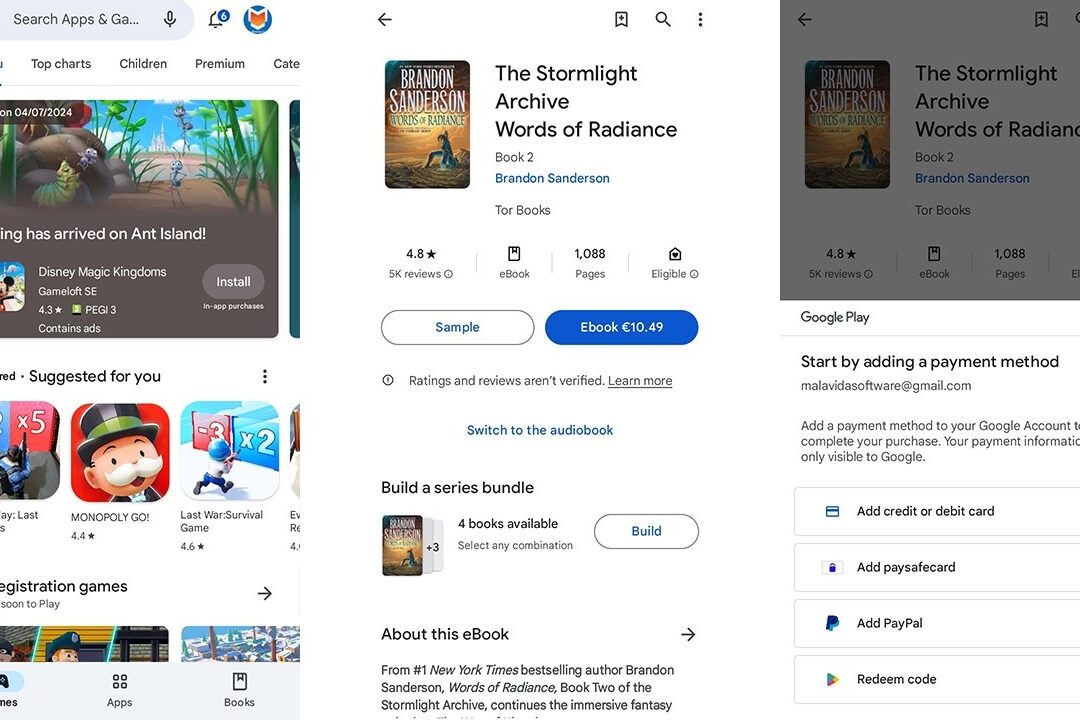1080x720 pixels.
Task: Select Add credit or debit card
Action: coord(937,511)
